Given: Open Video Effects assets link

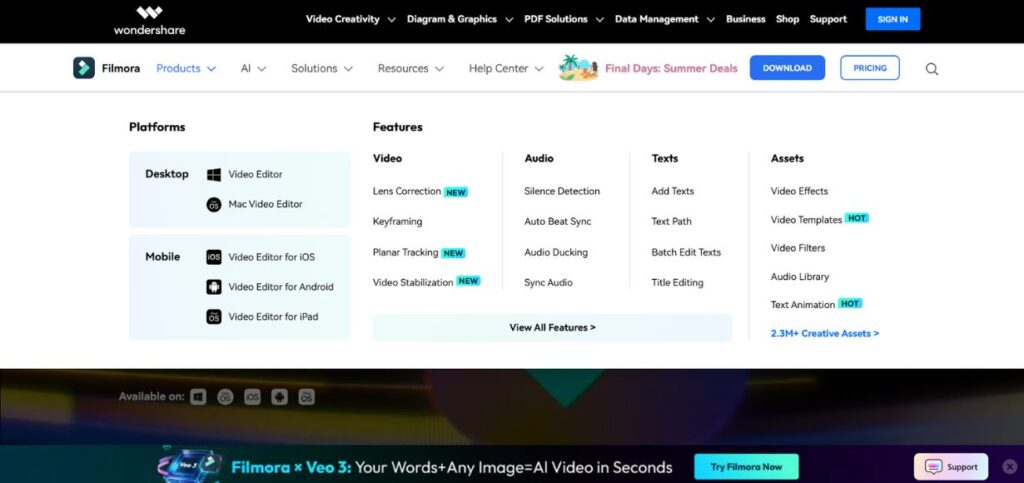Looking at the screenshot, I should [799, 191].
